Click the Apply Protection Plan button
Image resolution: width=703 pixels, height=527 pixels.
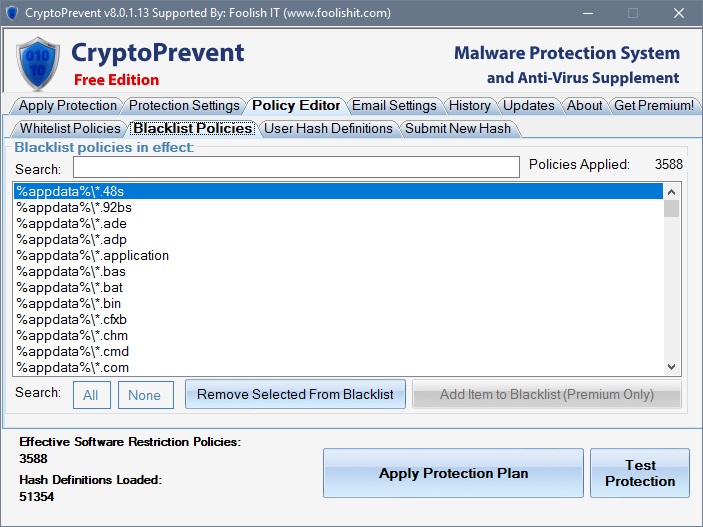click(x=453, y=473)
